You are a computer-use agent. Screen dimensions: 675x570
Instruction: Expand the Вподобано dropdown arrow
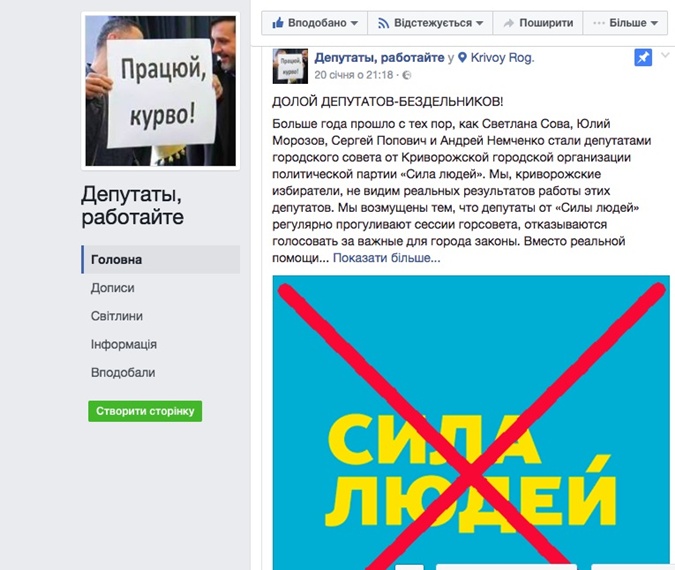pos(354,23)
